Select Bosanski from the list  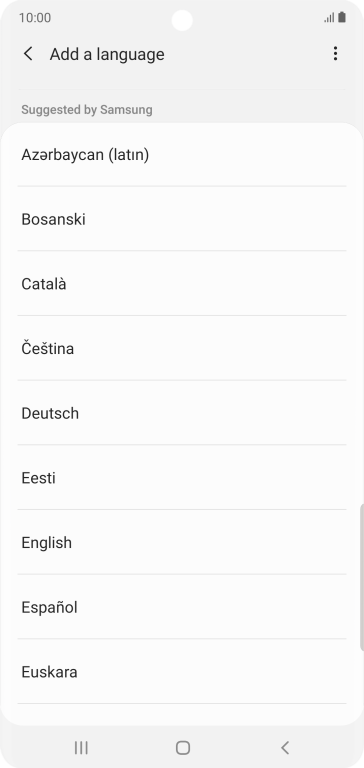click(x=182, y=219)
